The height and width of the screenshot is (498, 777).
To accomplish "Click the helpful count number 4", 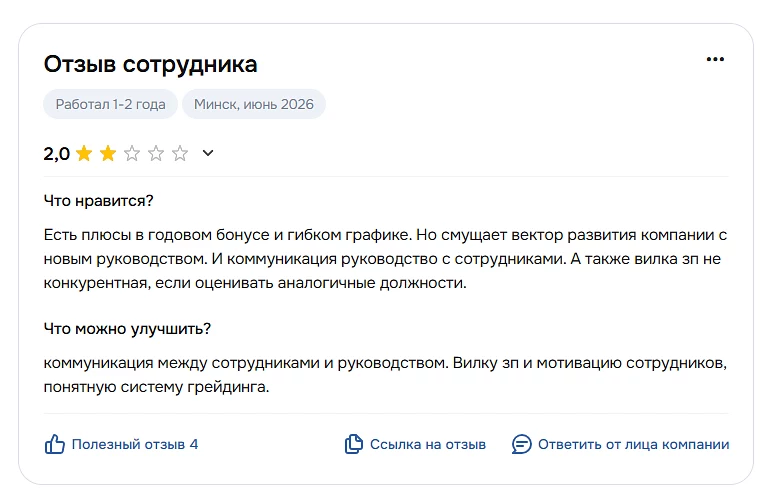I will click(194, 444).
